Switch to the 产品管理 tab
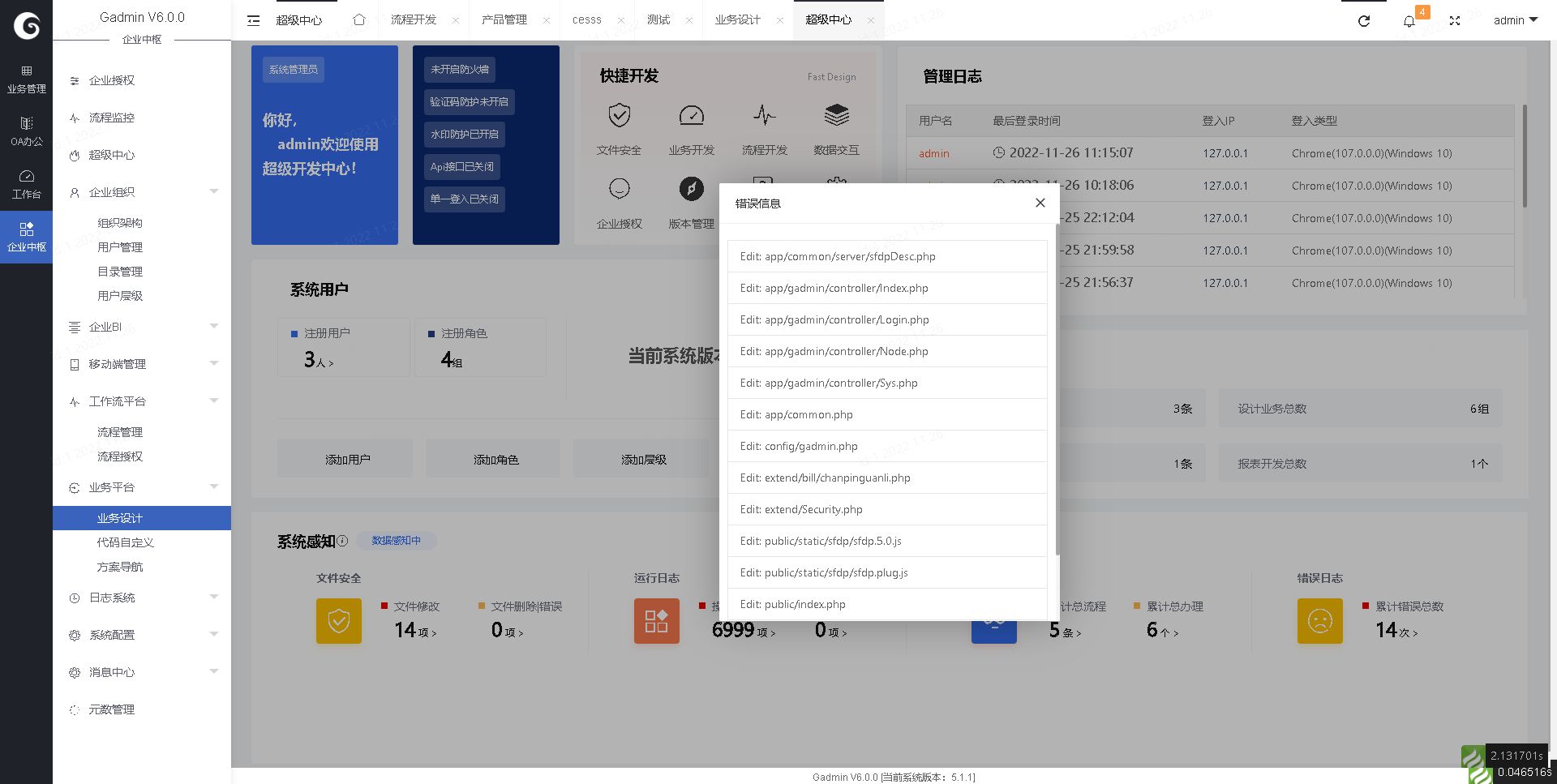1557x784 pixels. (x=504, y=20)
